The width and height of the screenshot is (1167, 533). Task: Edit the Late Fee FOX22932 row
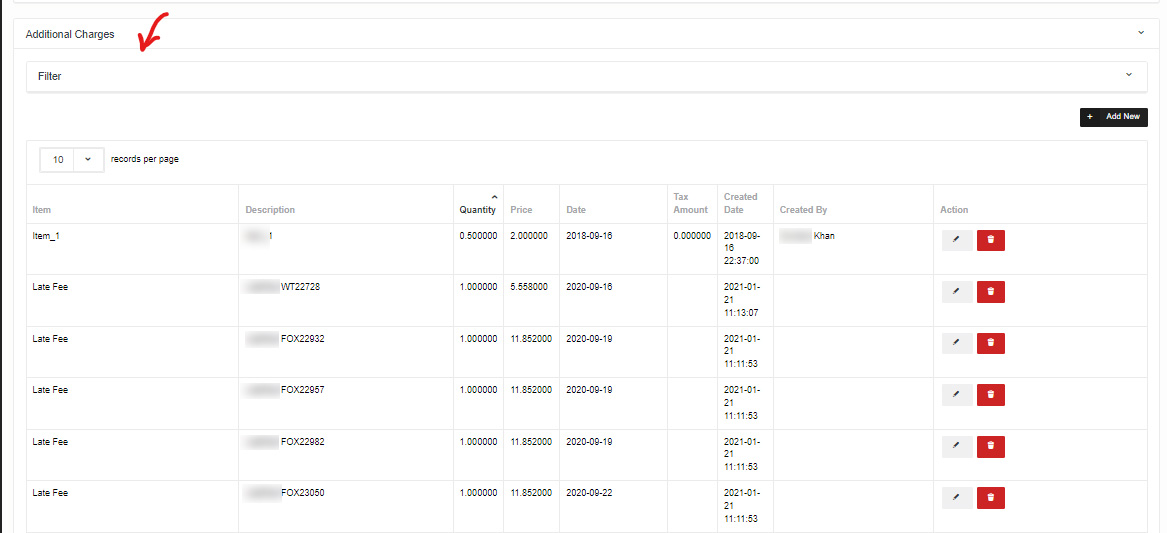956,343
